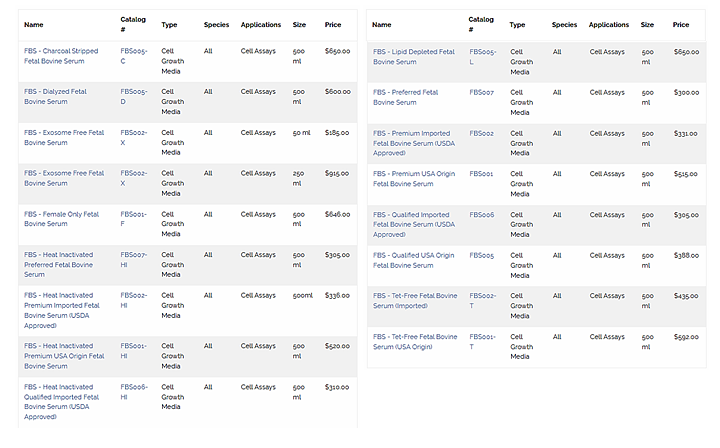Open FBS - Charcoal Stripped Fetal Bovine Serum link
The width and height of the screenshot is (720, 448).
click(64, 55)
